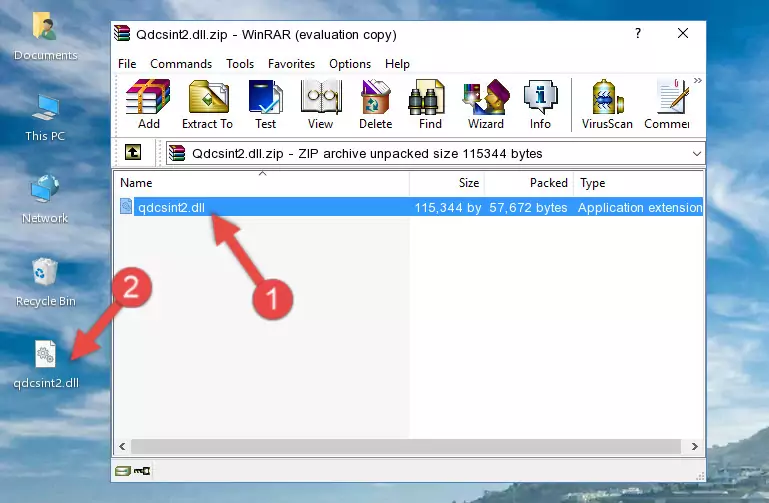Click the key icon in status bar
The width and height of the screenshot is (769, 503).
[x=142, y=471]
